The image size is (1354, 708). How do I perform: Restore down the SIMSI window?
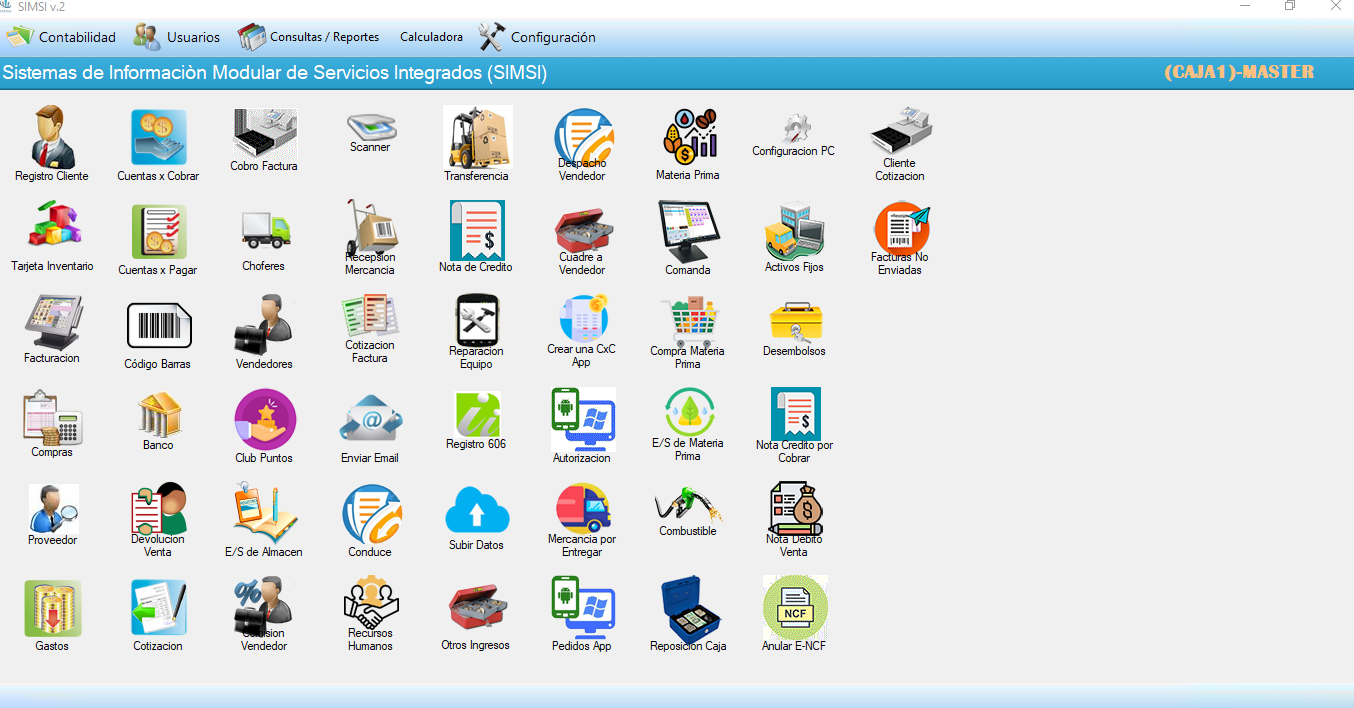(1290, 6)
